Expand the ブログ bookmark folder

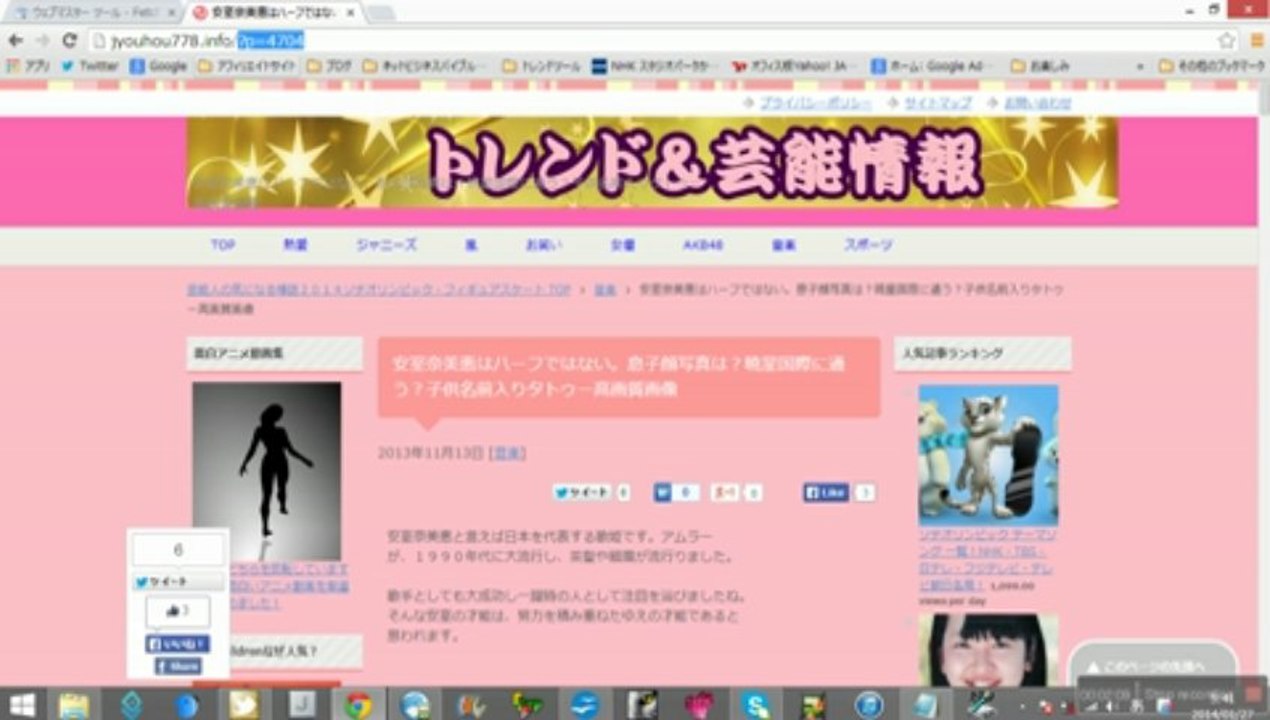pyautogui.click(x=329, y=66)
